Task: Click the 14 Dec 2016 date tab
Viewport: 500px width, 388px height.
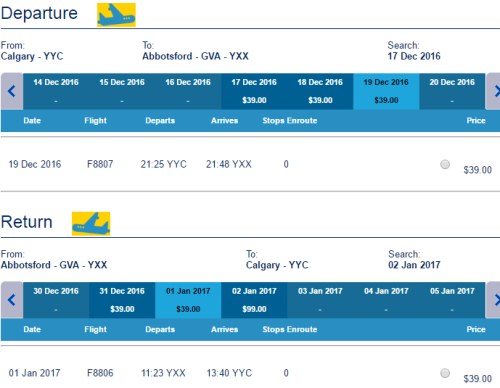Action: pyautogui.click(x=56, y=91)
